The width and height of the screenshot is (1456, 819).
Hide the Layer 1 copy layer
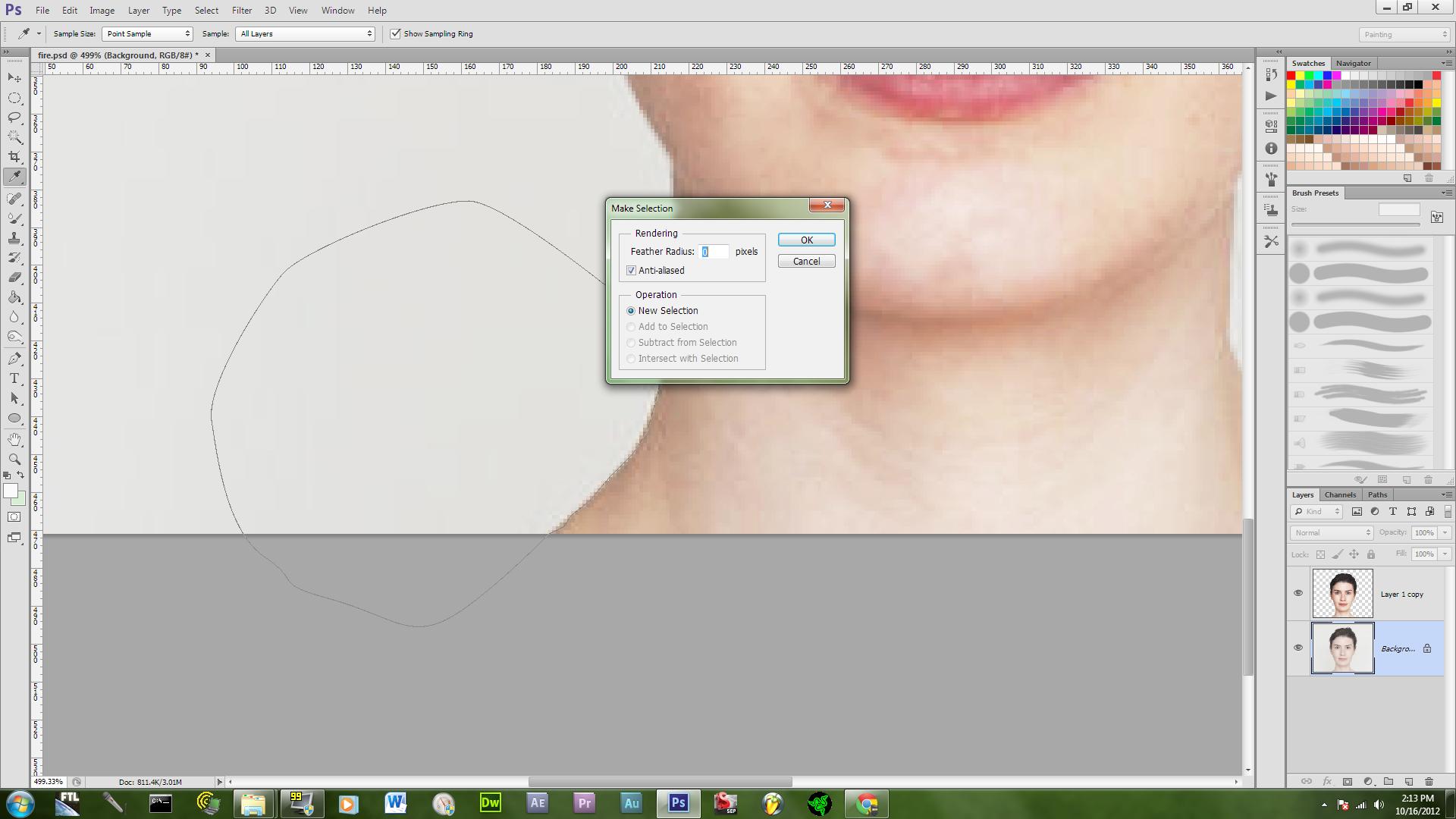pyautogui.click(x=1298, y=593)
